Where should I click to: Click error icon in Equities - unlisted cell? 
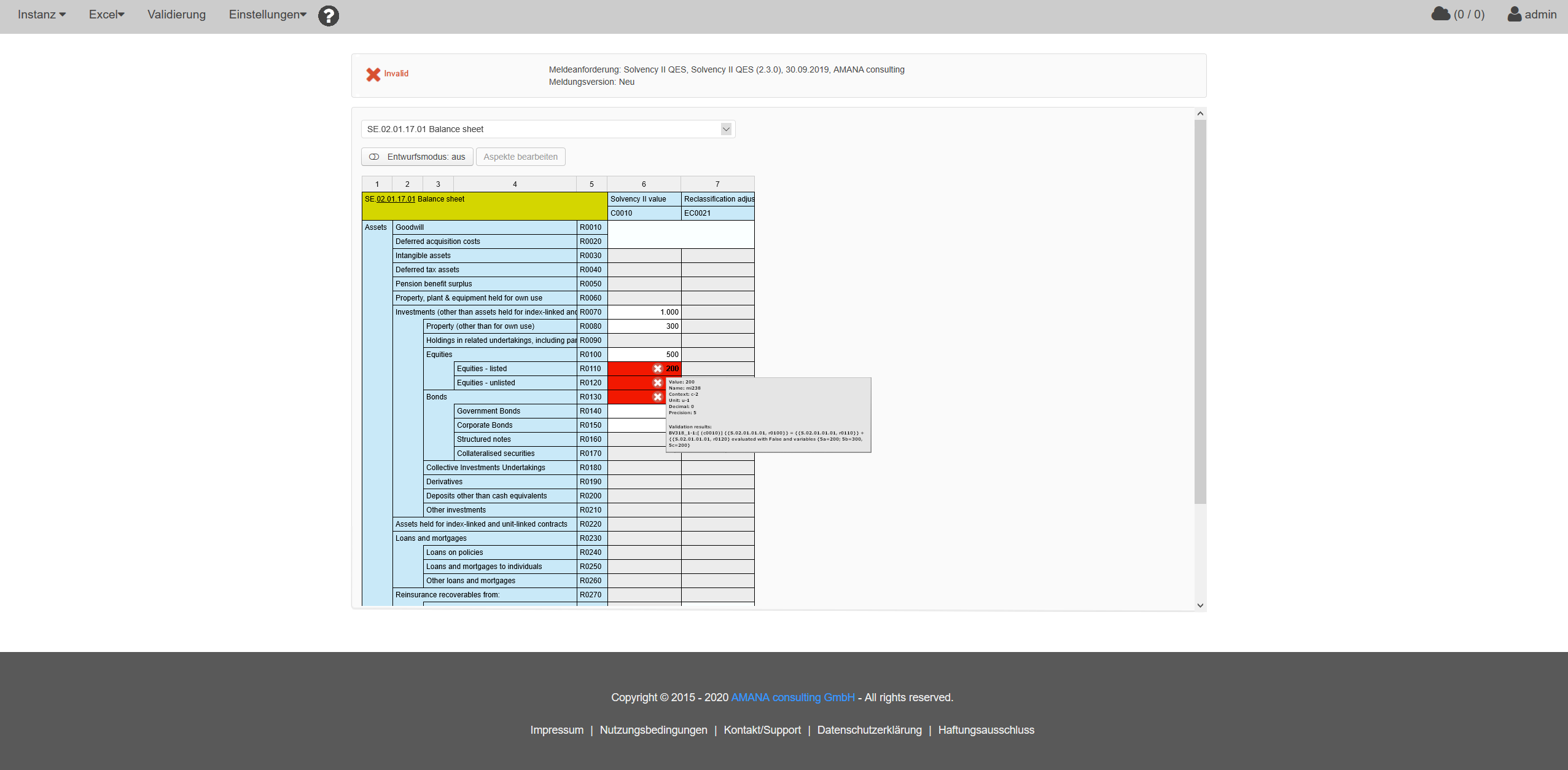tap(657, 383)
